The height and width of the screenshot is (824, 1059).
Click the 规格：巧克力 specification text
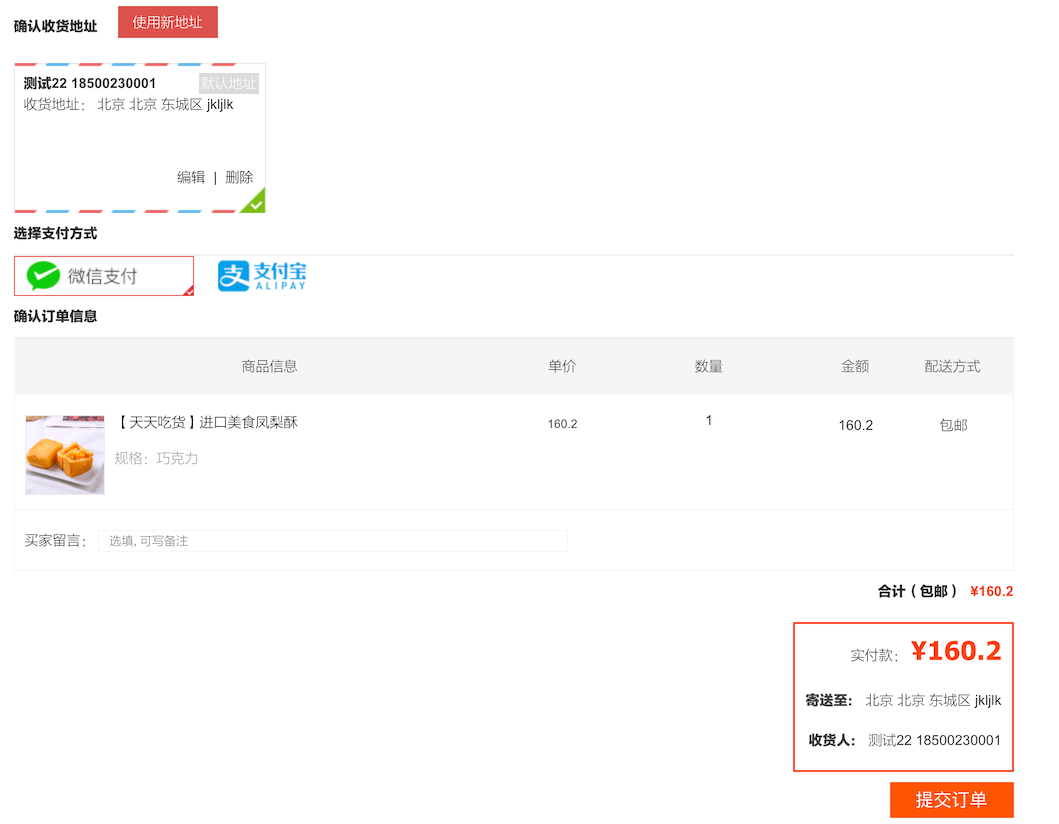pyautogui.click(x=156, y=458)
